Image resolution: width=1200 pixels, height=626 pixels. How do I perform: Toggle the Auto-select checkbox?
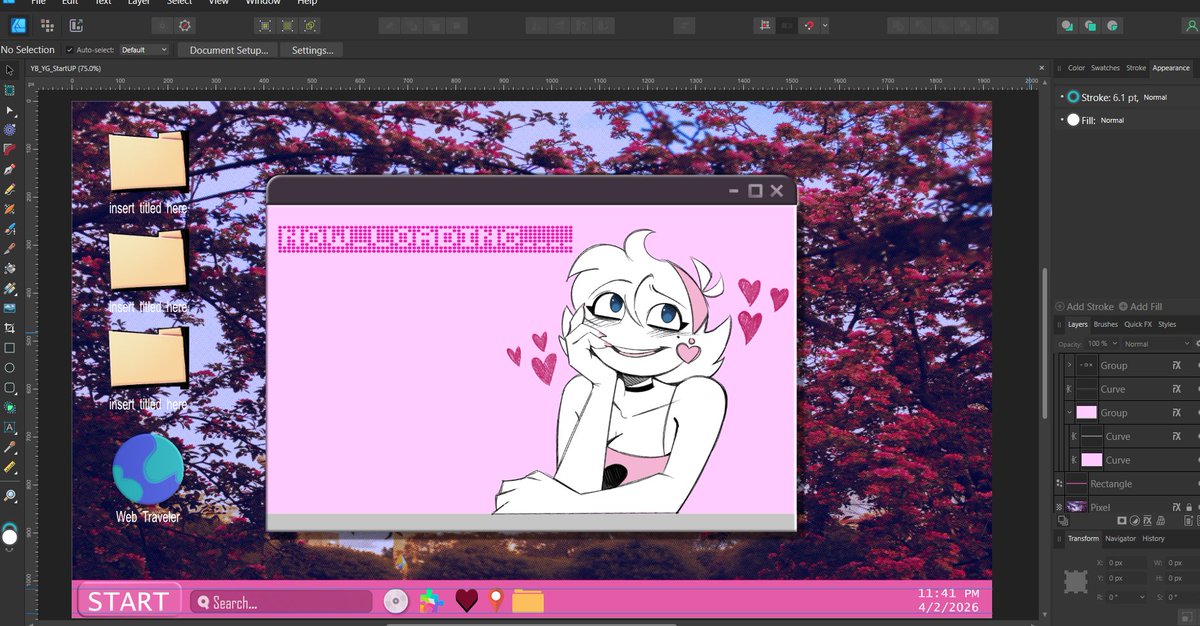(69, 49)
